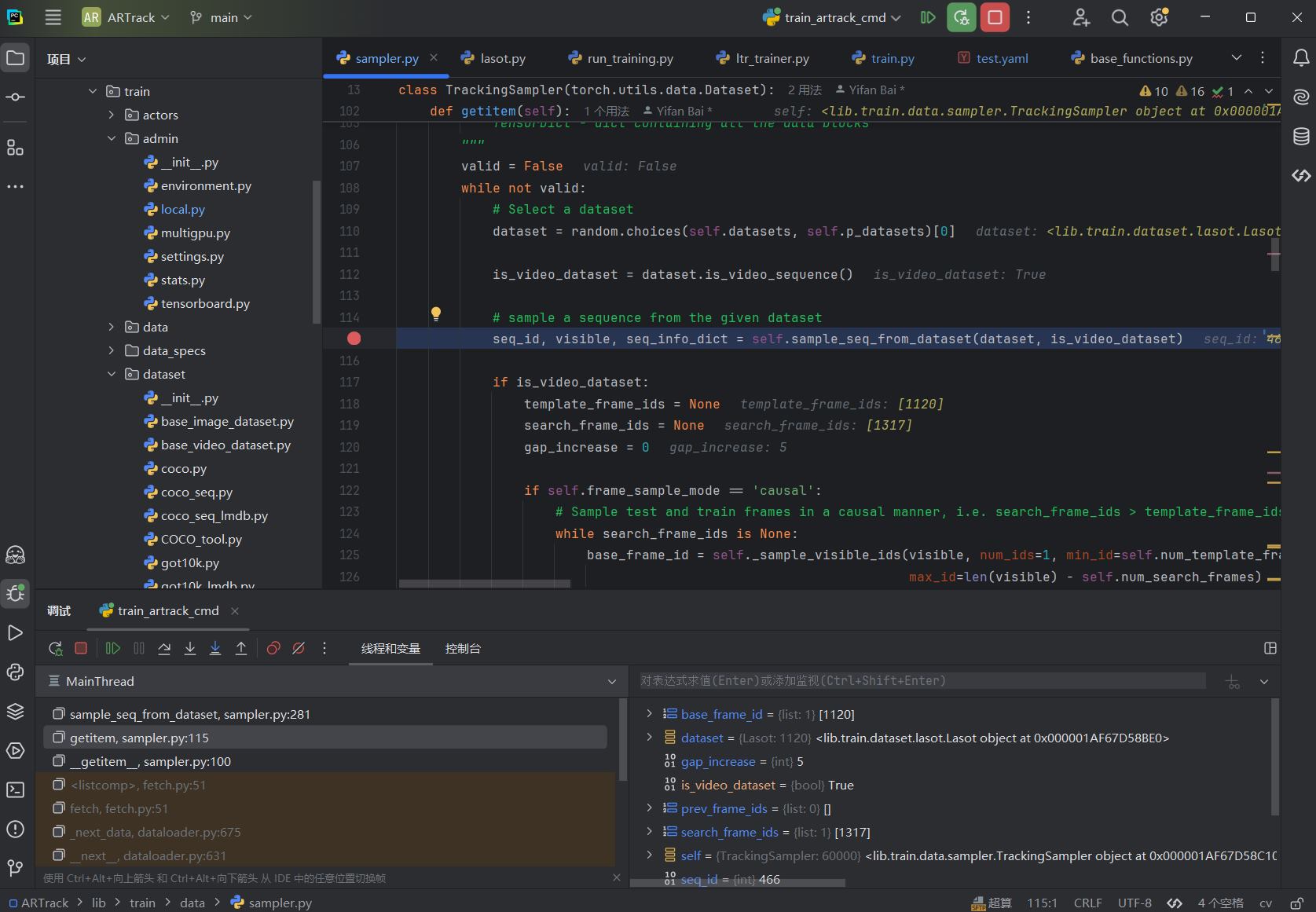Expand the actors folder
The height and width of the screenshot is (912, 1316).
pos(112,115)
